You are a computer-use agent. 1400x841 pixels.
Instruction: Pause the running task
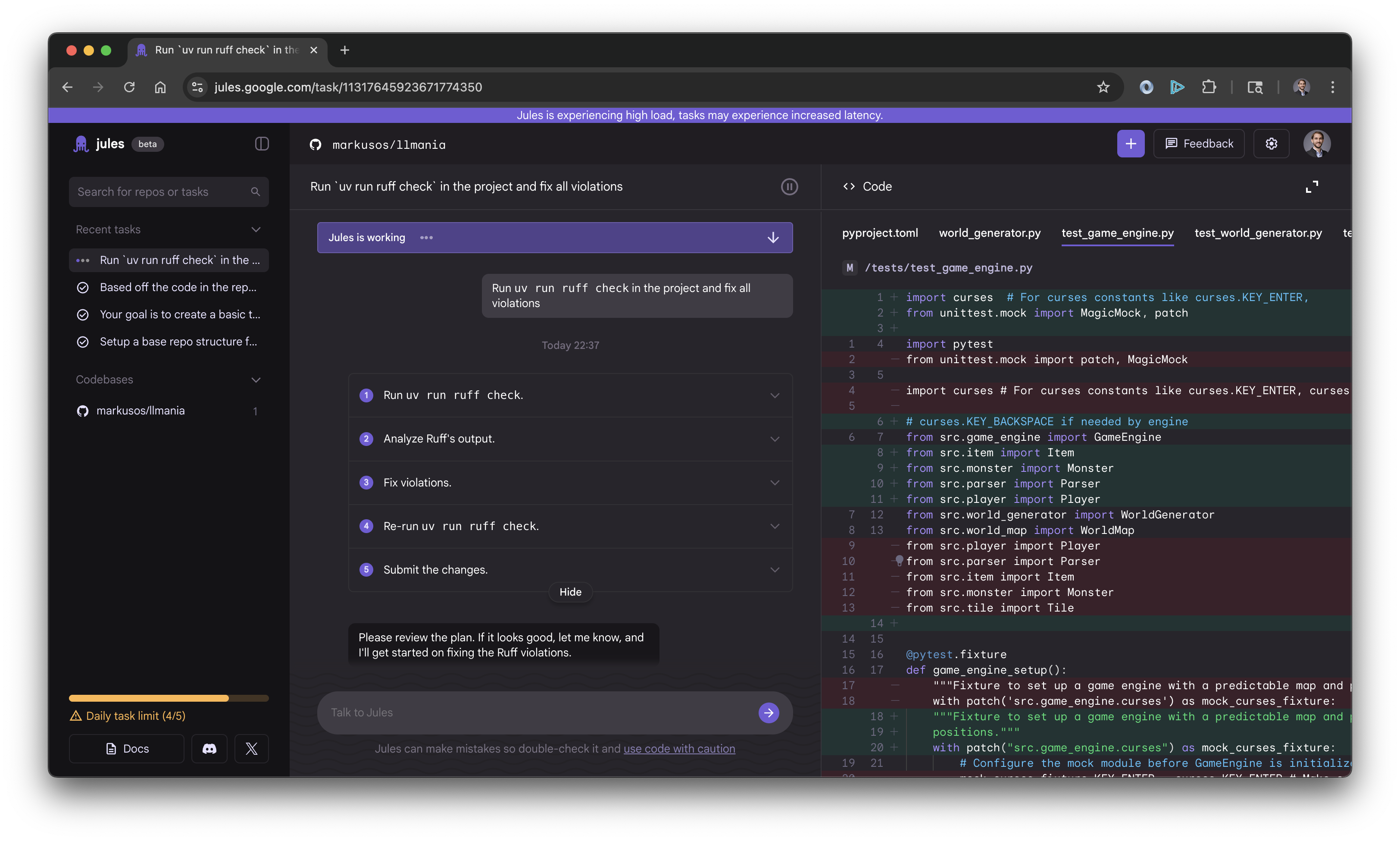[789, 186]
